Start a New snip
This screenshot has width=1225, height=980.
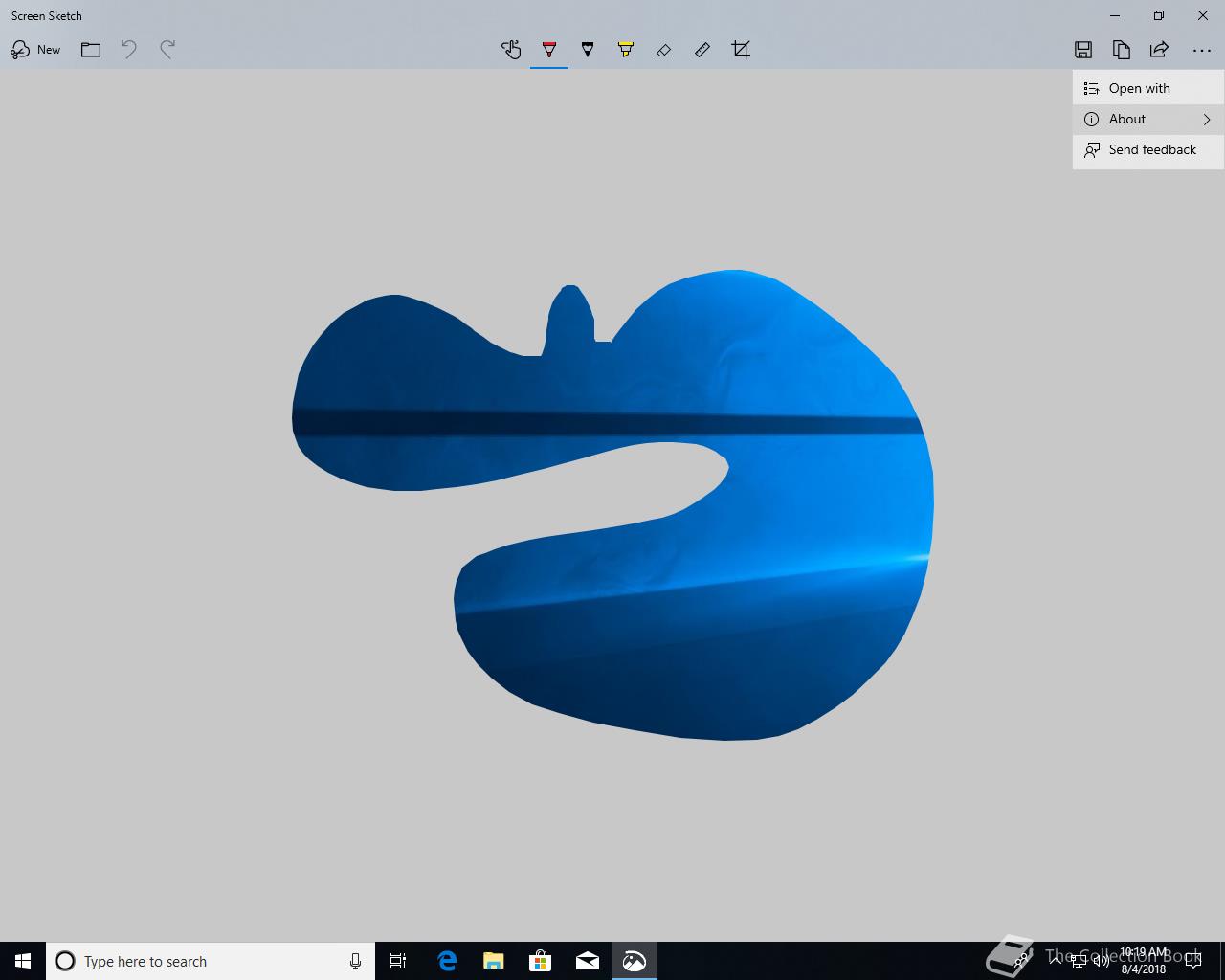[35, 50]
